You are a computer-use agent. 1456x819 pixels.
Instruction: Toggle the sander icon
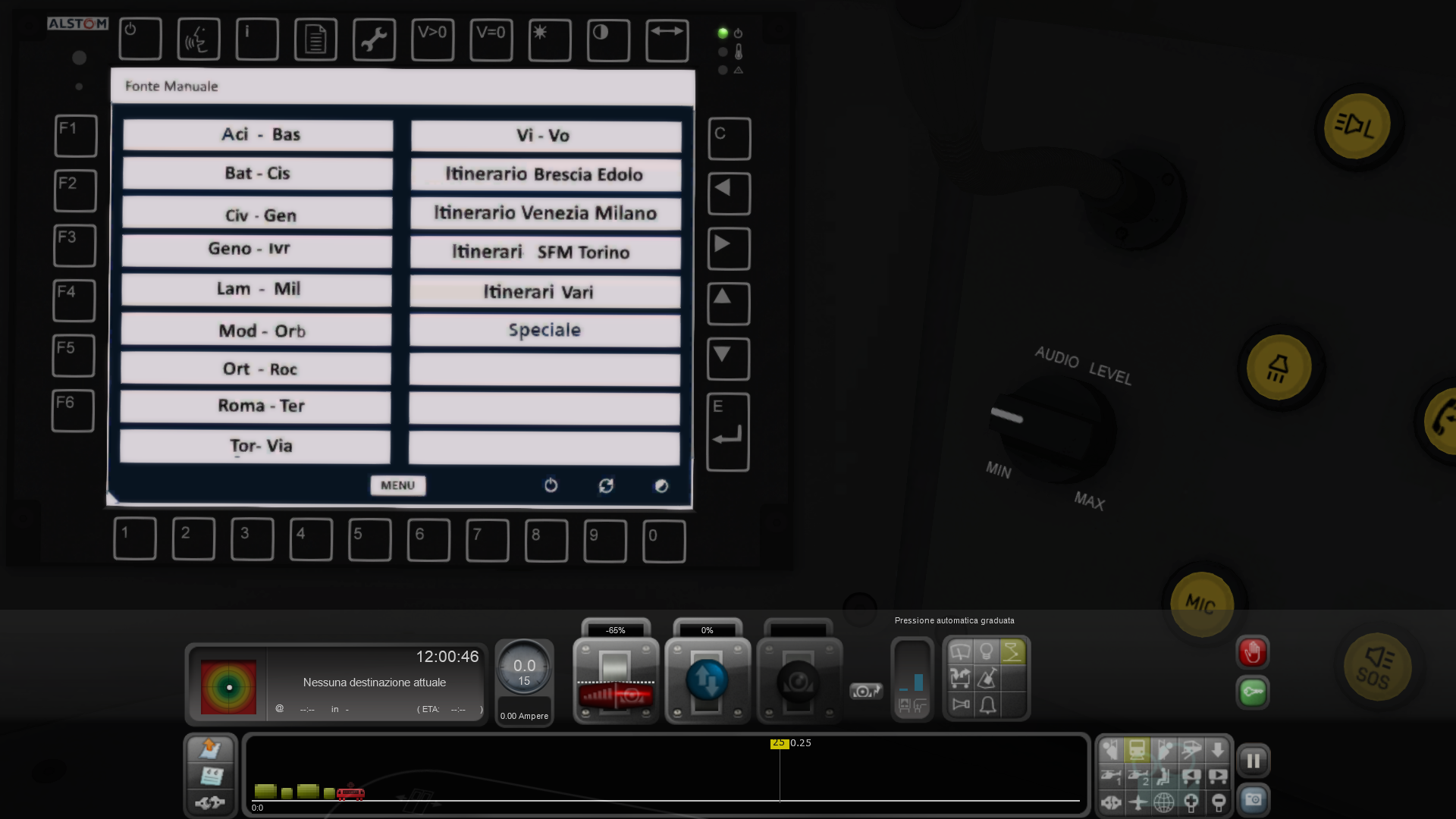(x=987, y=678)
